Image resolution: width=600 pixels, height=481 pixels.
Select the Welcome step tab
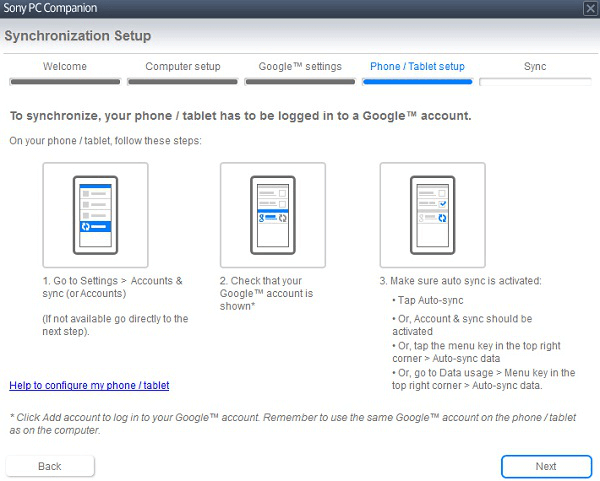(65, 66)
